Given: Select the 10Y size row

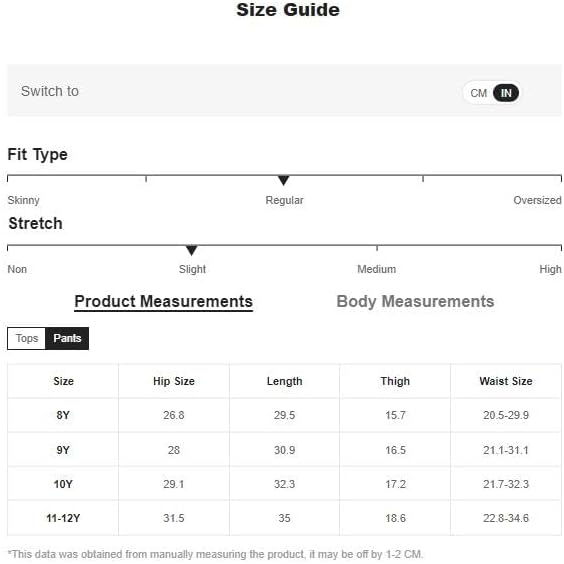Looking at the screenshot, I should [284, 484].
